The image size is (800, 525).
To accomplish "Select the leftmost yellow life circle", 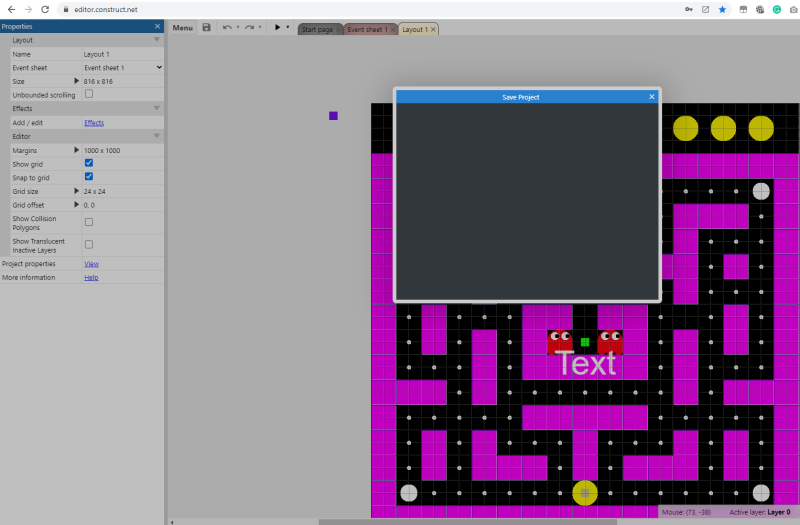I will [685, 128].
